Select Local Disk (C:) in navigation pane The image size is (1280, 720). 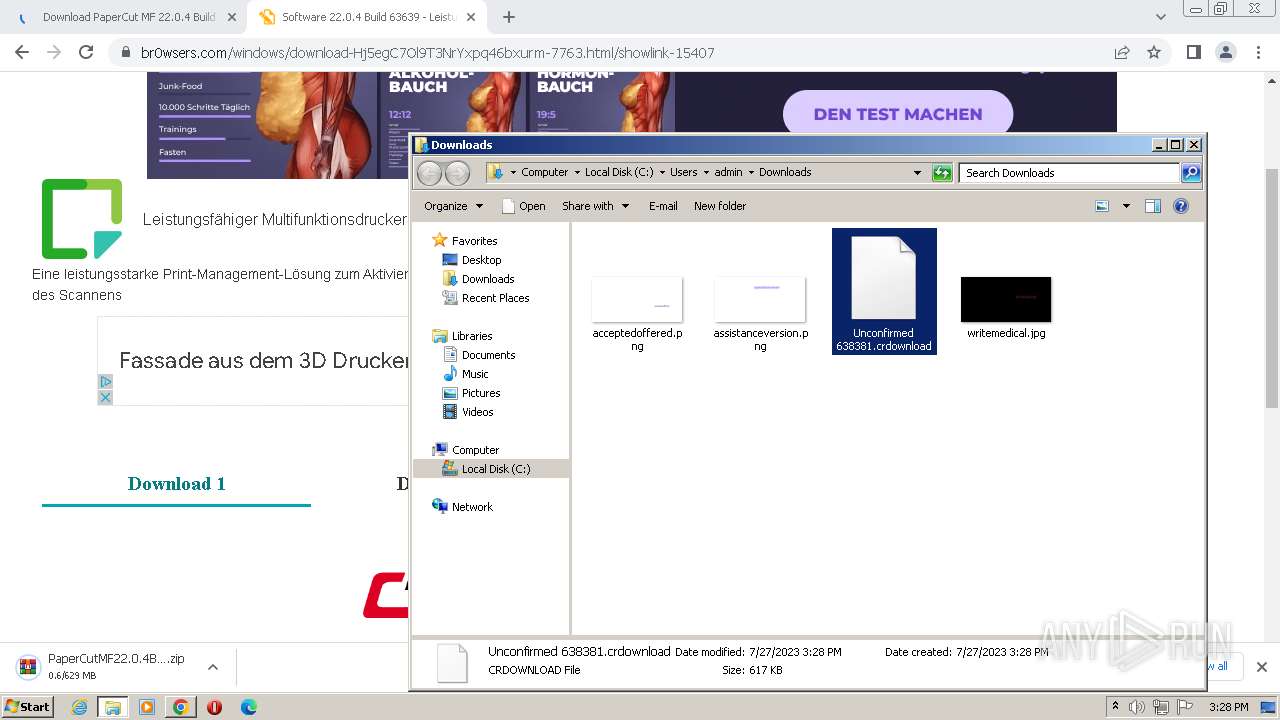click(491, 469)
